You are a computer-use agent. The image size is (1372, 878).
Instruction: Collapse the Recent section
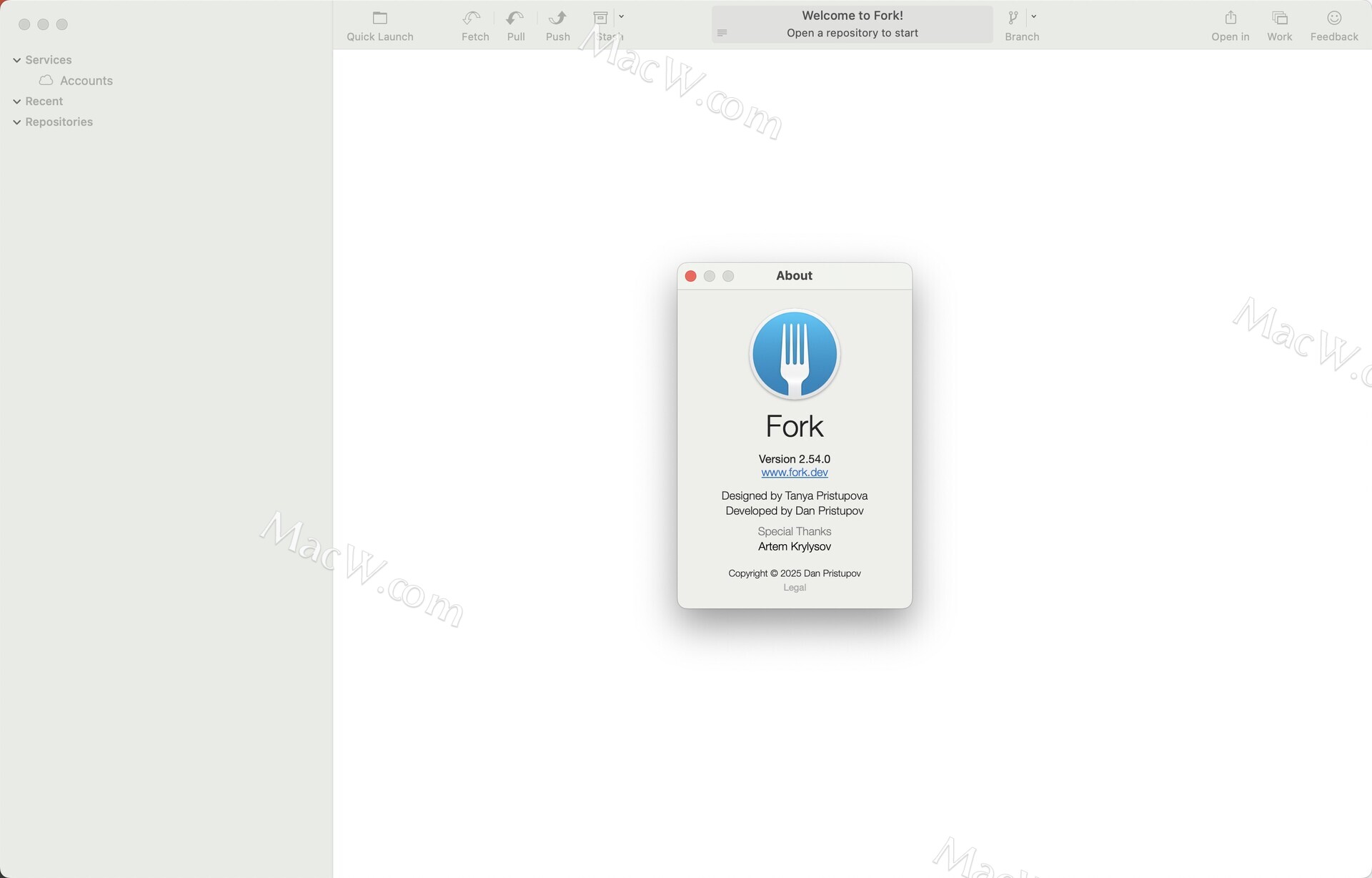coord(17,102)
